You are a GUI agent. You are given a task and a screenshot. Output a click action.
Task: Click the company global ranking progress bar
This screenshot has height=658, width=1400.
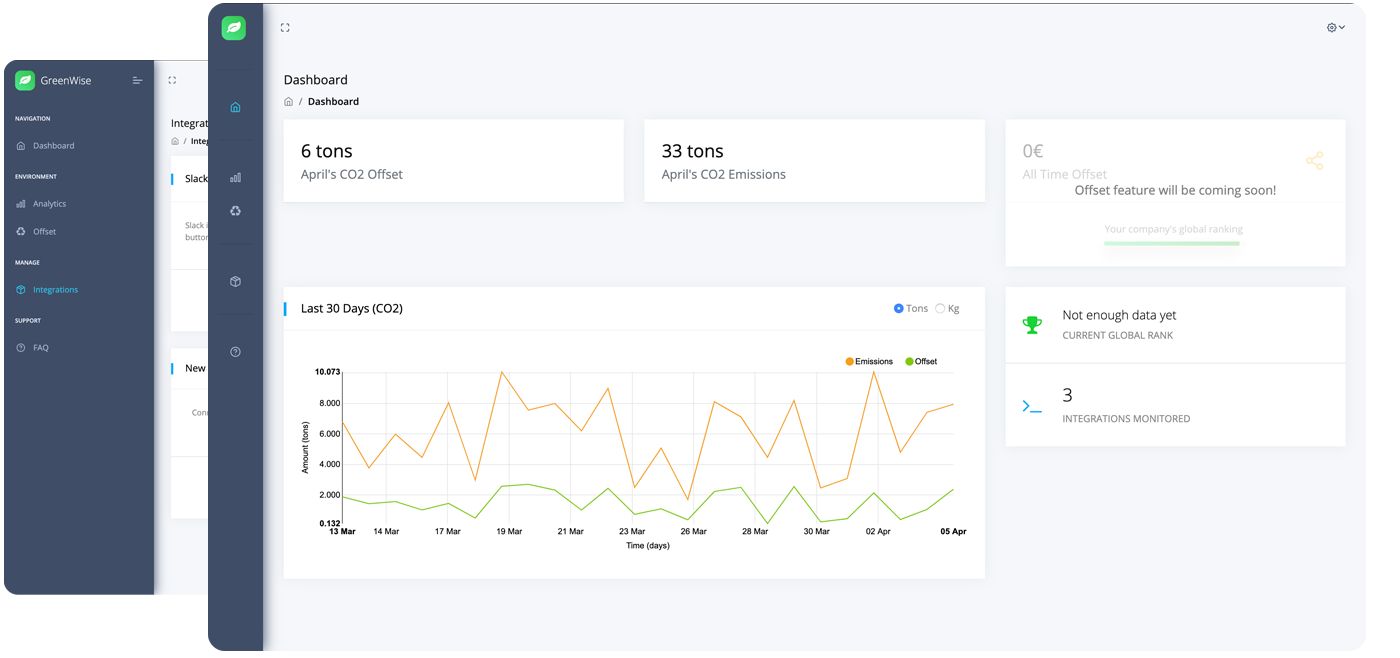(1172, 243)
